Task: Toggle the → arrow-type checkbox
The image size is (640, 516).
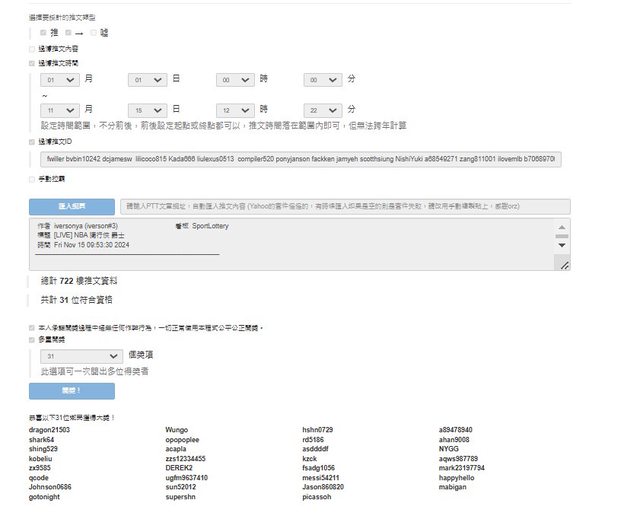Action: (69, 33)
